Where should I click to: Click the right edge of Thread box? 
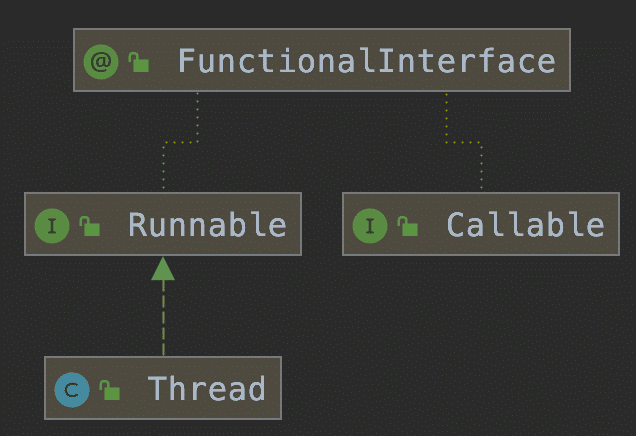pos(281,388)
